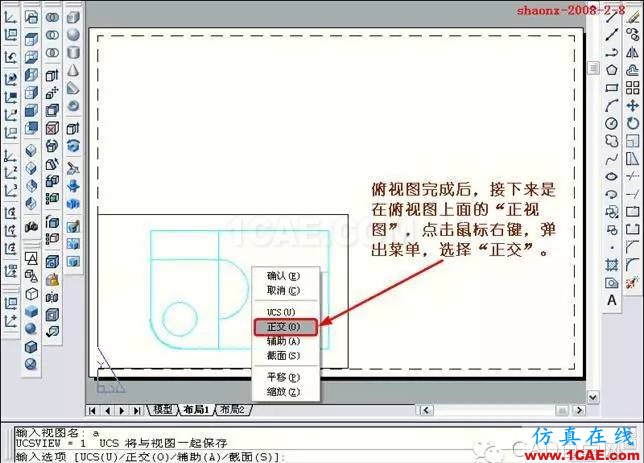Viewport: 644px width, 463px height.
Task: Select the Polygon draw tool
Action: (612, 70)
